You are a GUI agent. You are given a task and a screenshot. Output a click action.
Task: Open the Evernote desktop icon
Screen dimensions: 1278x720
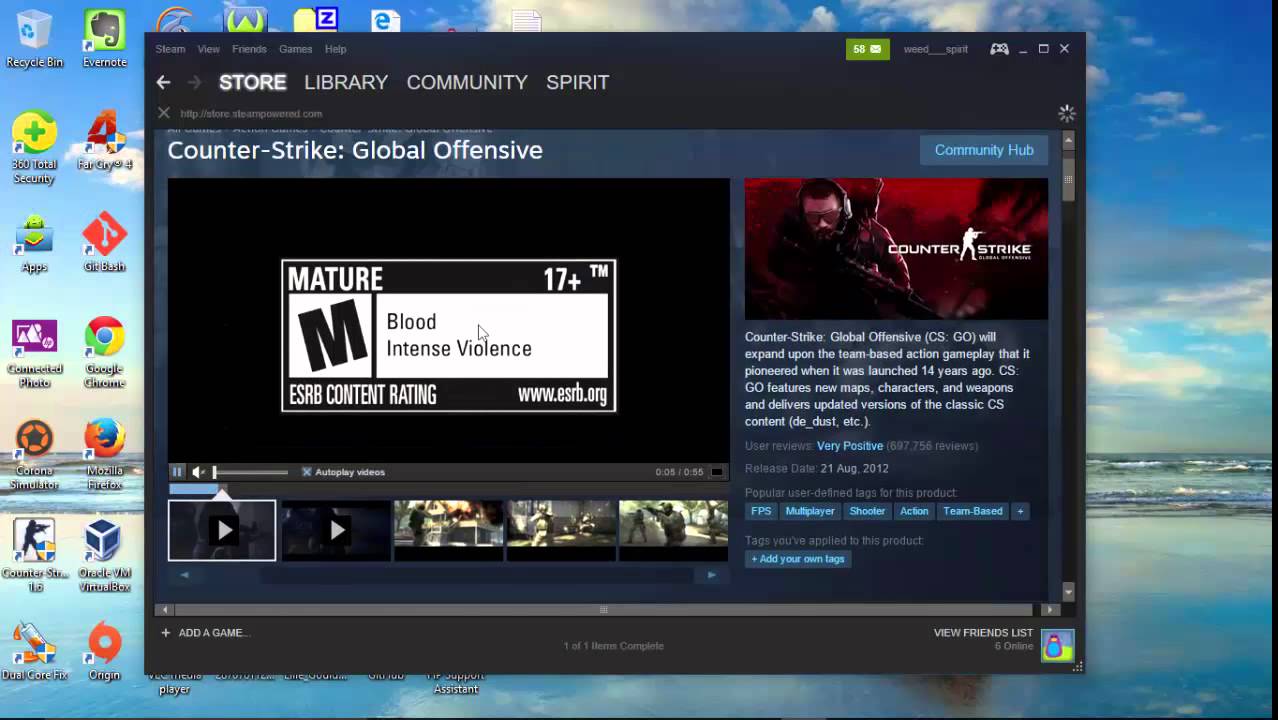click(104, 40)
